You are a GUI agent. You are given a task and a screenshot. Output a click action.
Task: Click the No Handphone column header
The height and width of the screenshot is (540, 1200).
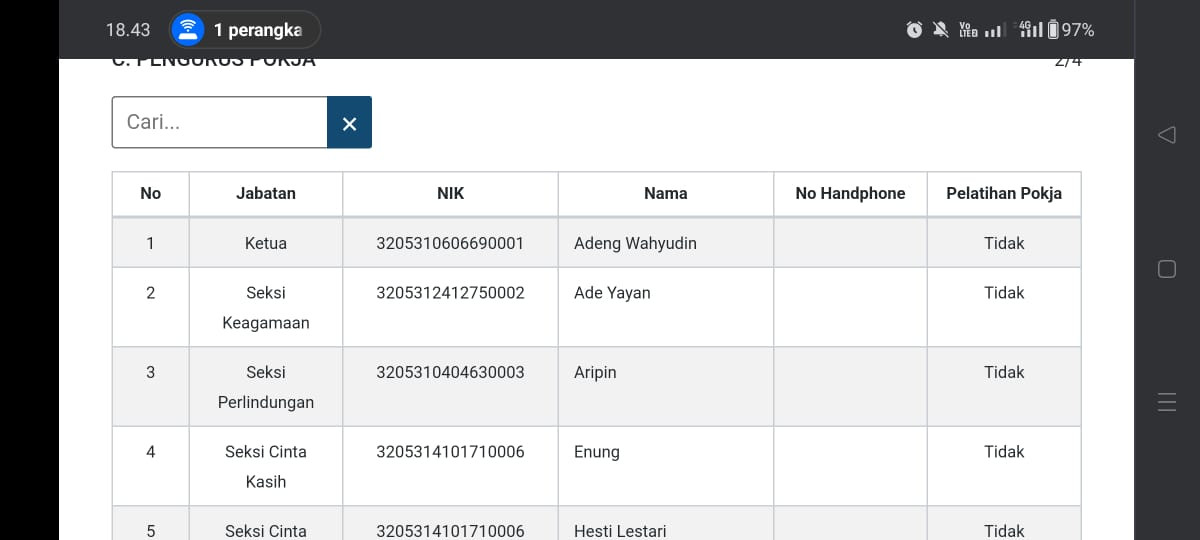tap(850, 194)
